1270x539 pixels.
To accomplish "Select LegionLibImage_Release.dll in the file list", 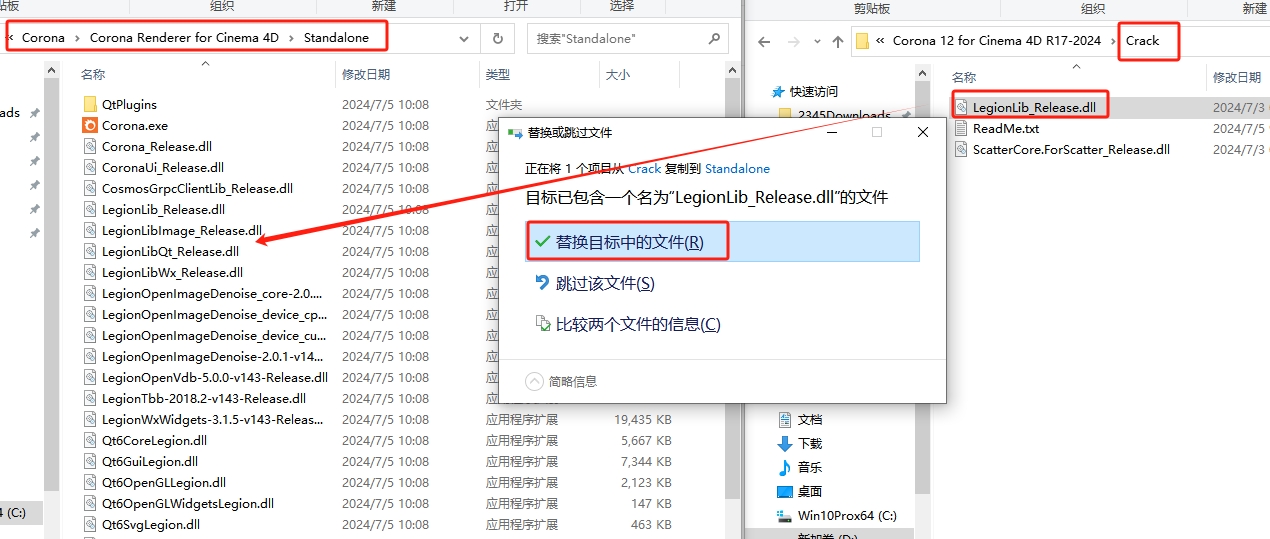I will (182, 230).
